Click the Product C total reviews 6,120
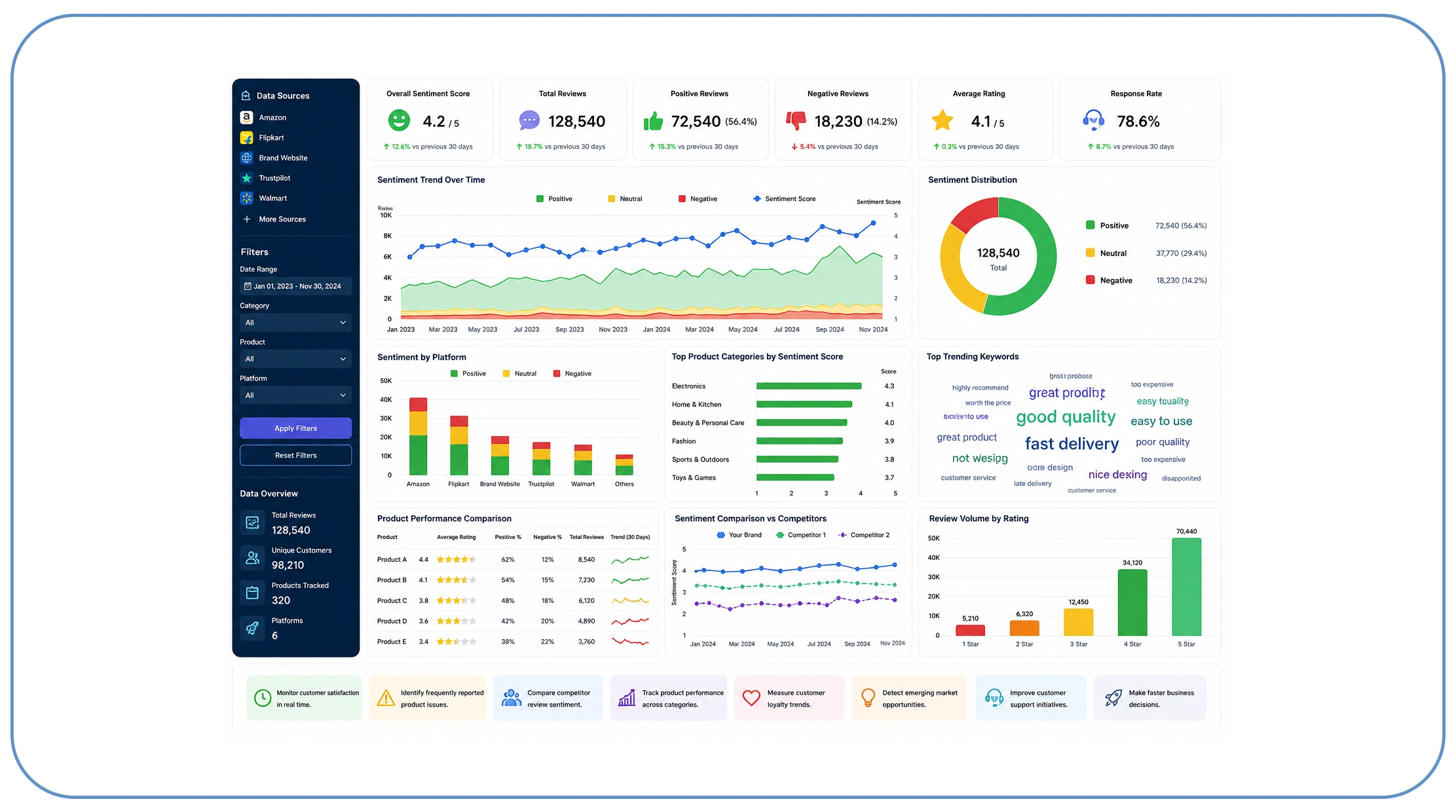Image resolution: width=1456 pixels, height=812 pixels. click(586, 600)
